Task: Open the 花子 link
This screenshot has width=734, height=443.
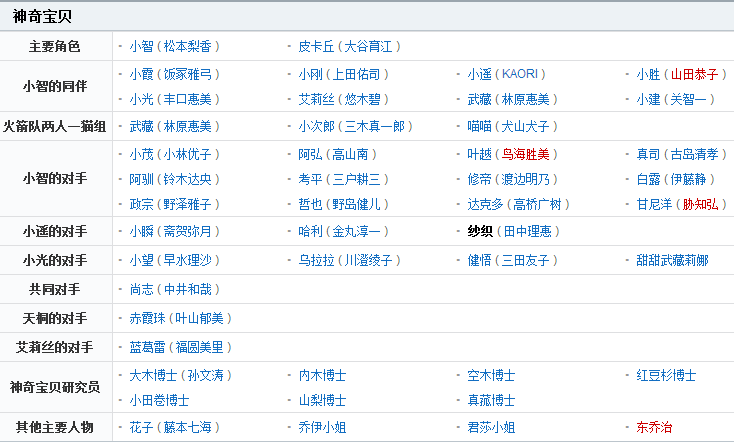Action: click(x=141, y=428)
